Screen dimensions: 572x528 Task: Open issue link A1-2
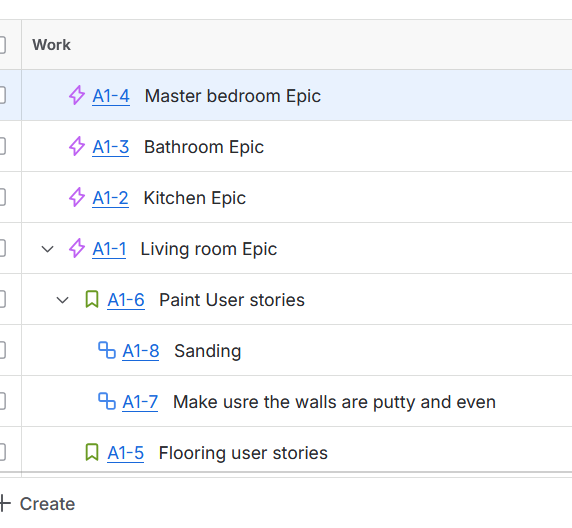(110, 198)
